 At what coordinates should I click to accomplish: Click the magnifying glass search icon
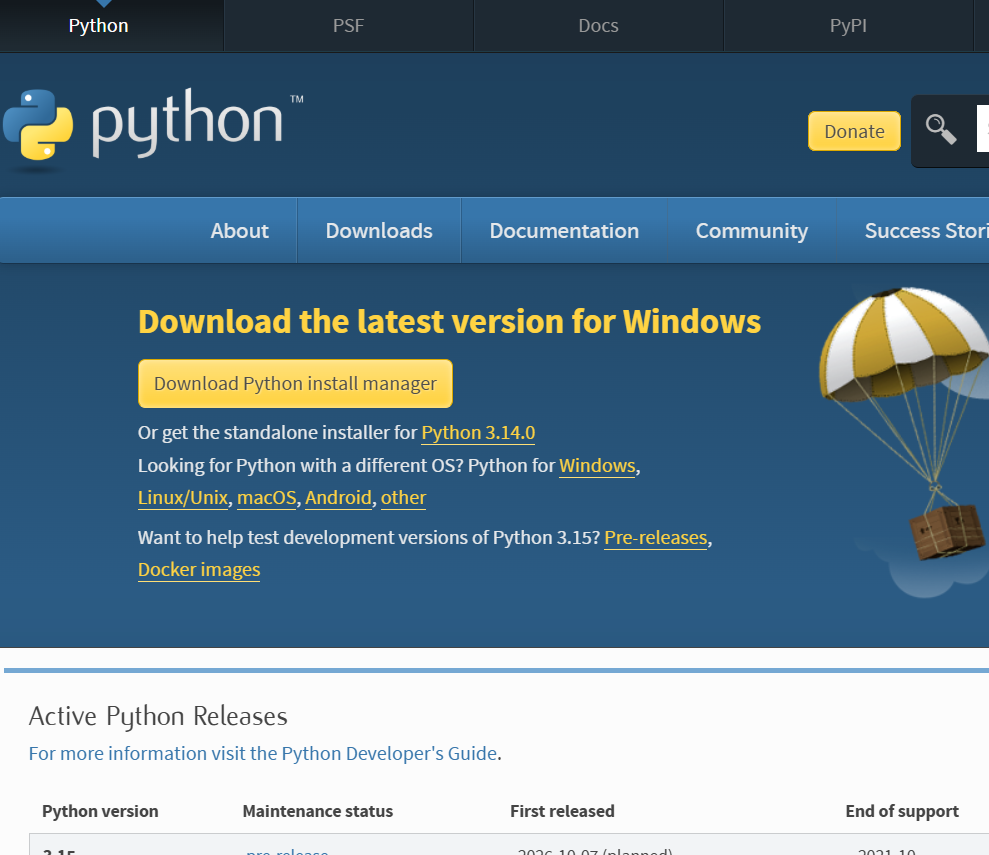[941, 130]
